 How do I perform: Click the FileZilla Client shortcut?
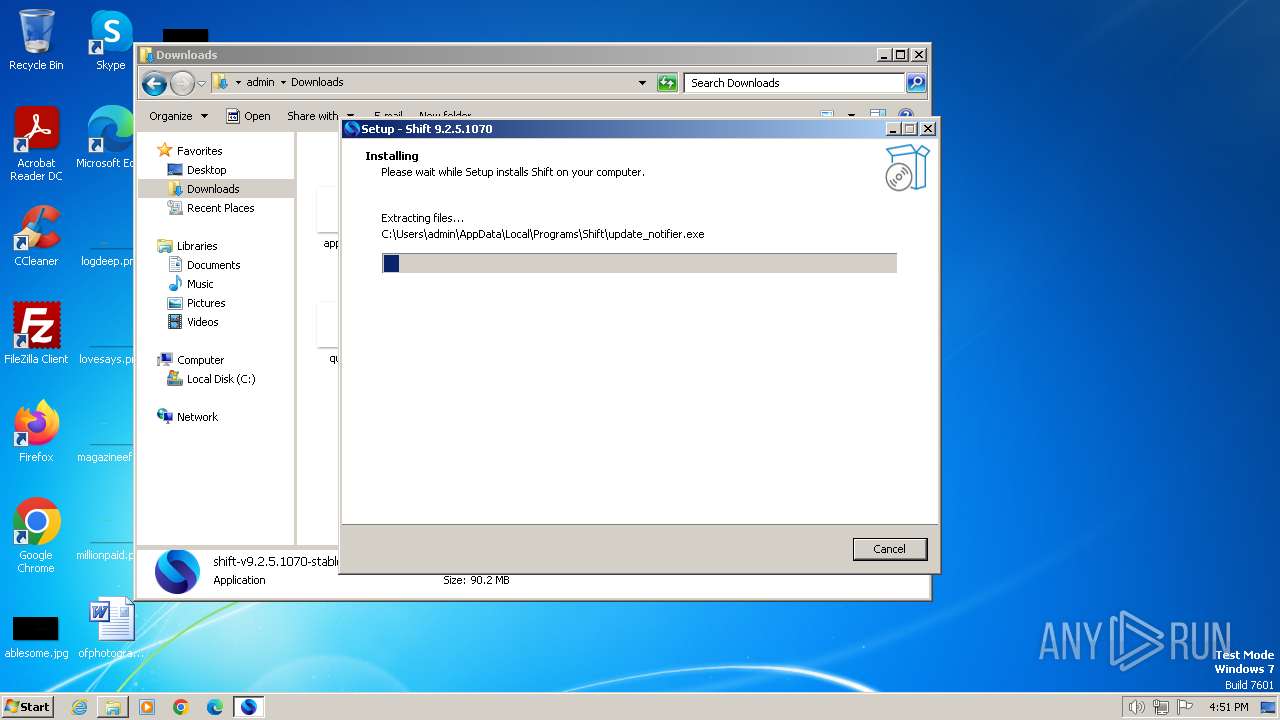(x=36, y=333)
